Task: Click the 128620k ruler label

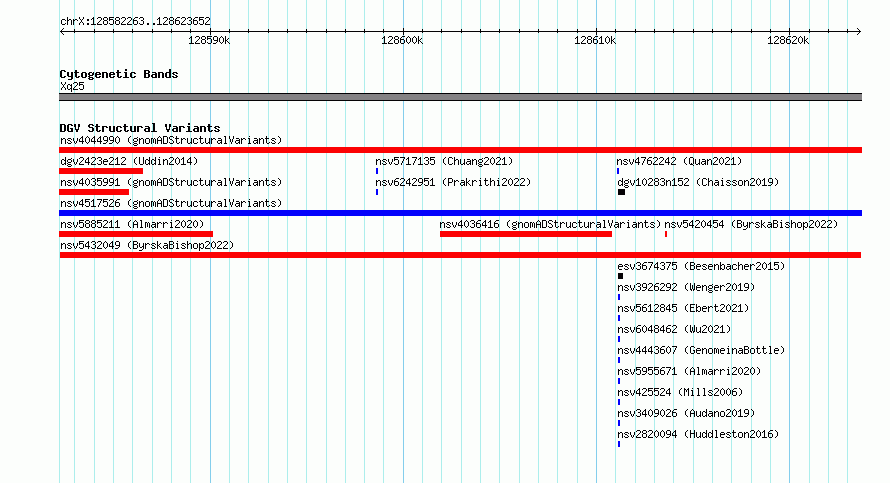Action: coord(788,40)
